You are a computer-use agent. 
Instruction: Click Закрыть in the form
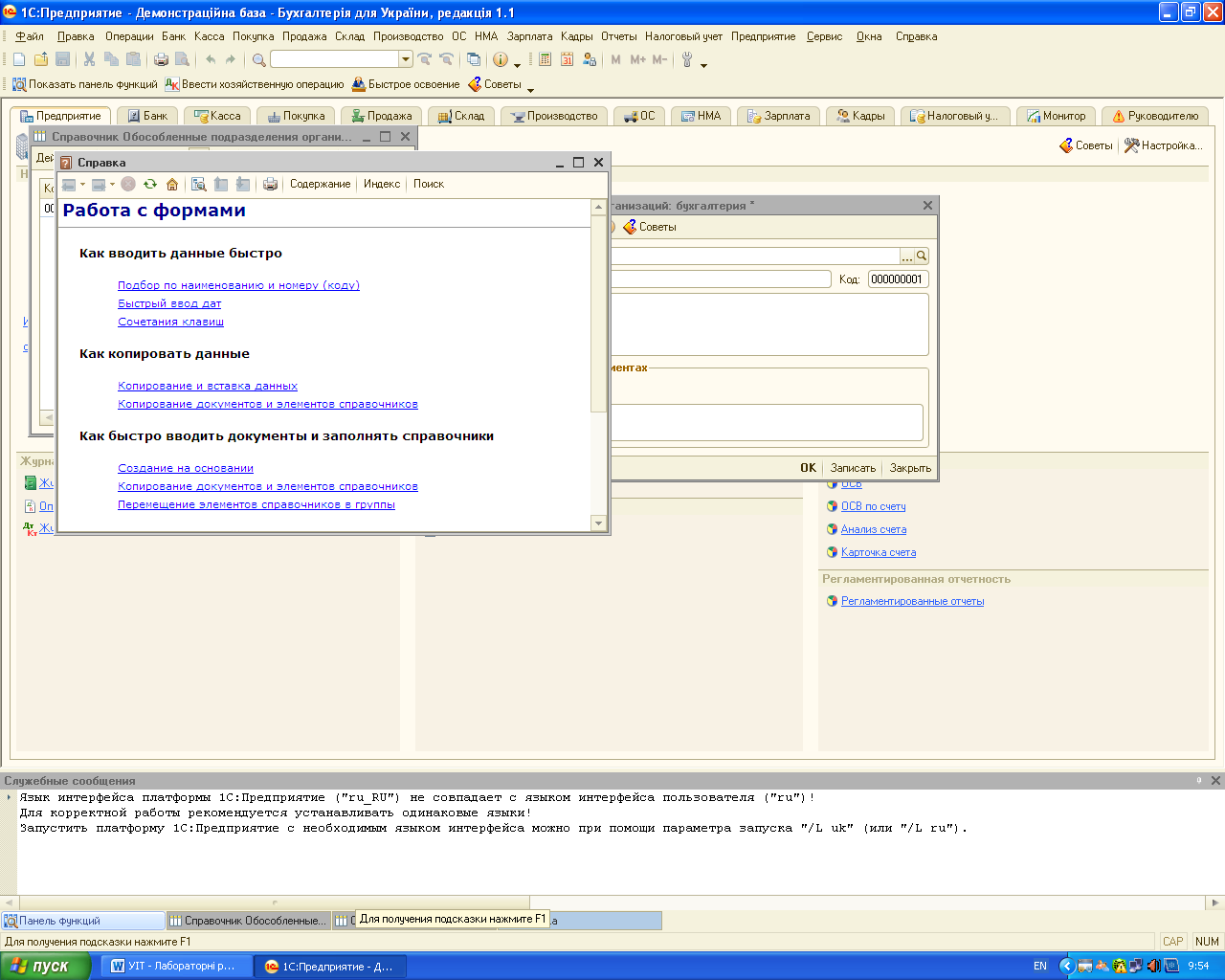point(910,468)
